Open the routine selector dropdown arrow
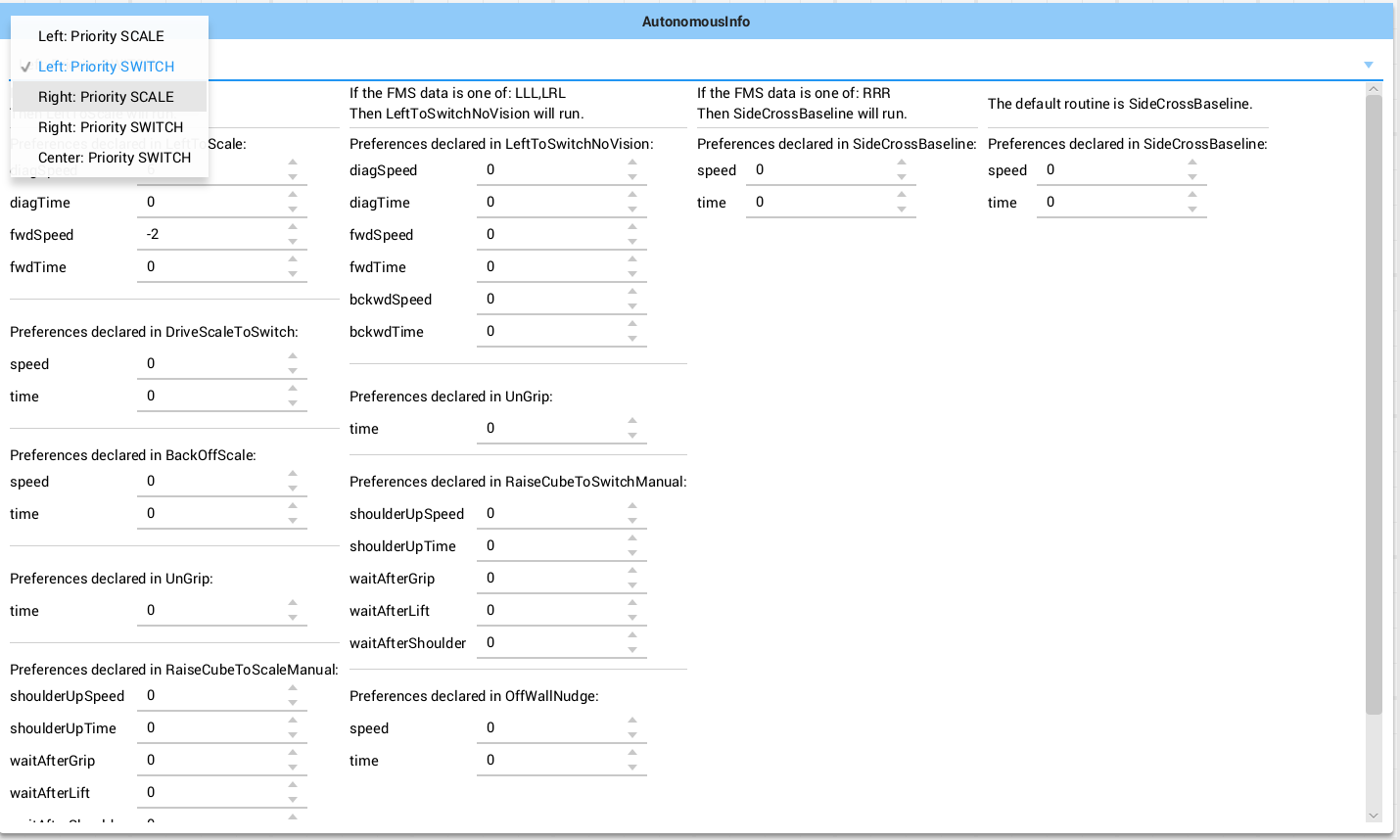 (x=1369, y=64)
